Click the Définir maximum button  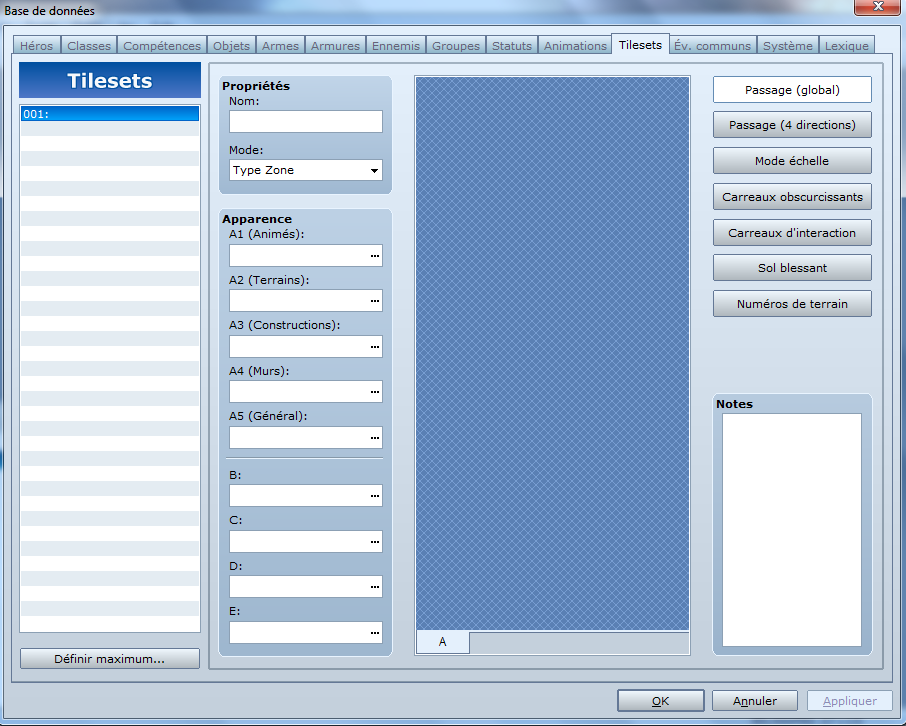(110, 659)
